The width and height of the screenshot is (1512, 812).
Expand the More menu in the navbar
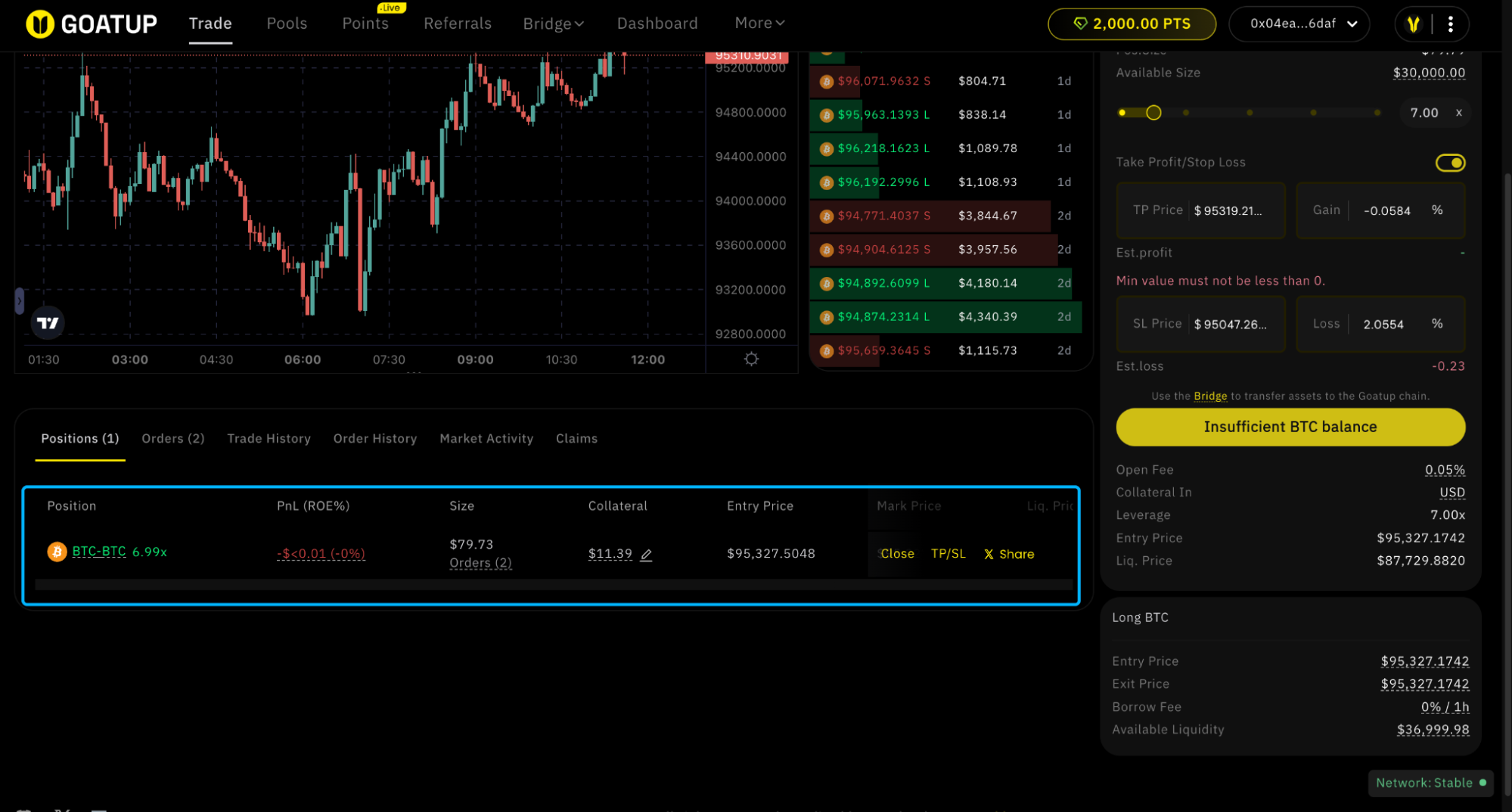[759, 23]
